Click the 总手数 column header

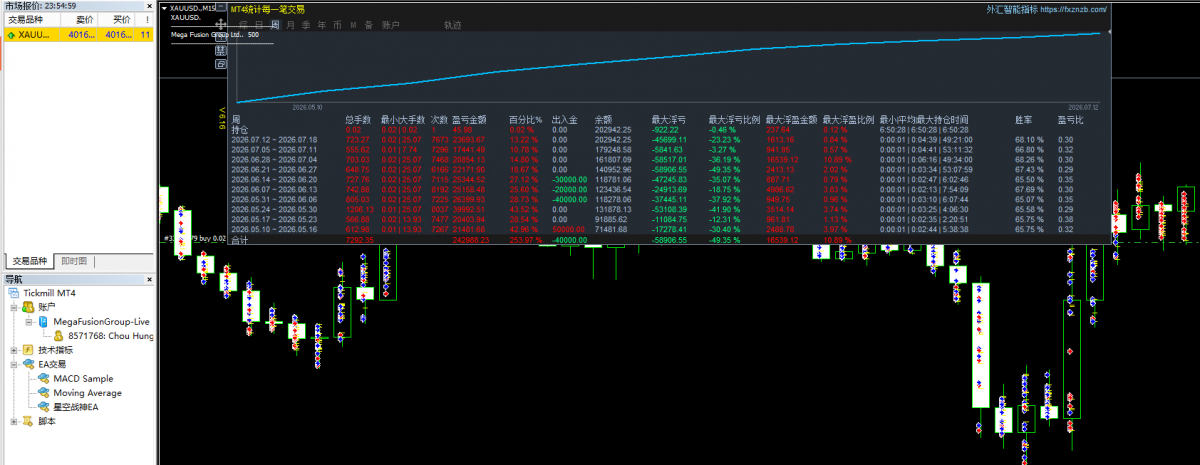pyautogui.click(x=357, y=119)
